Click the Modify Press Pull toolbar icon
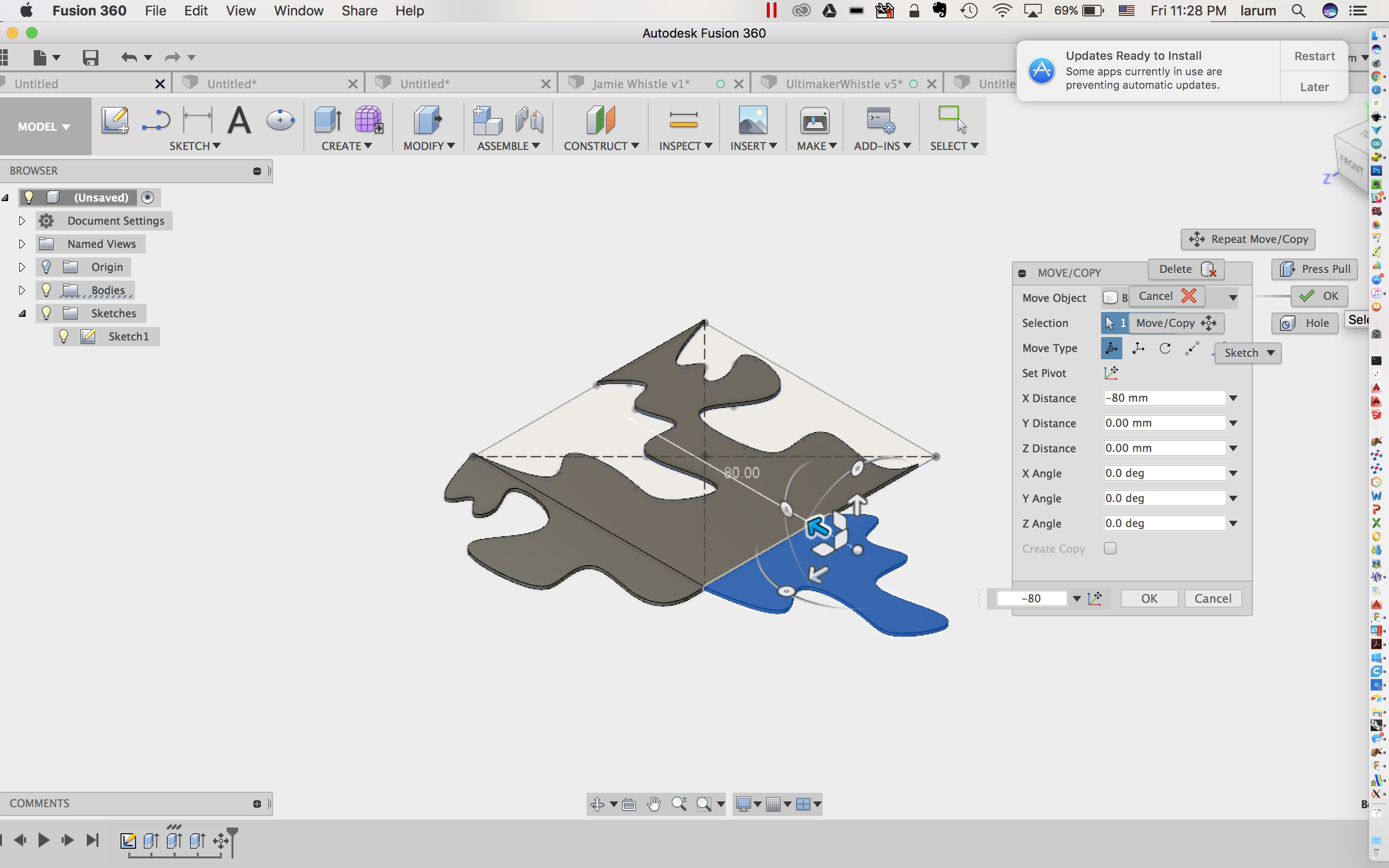 pyautogui.click(x=428, y=121)
